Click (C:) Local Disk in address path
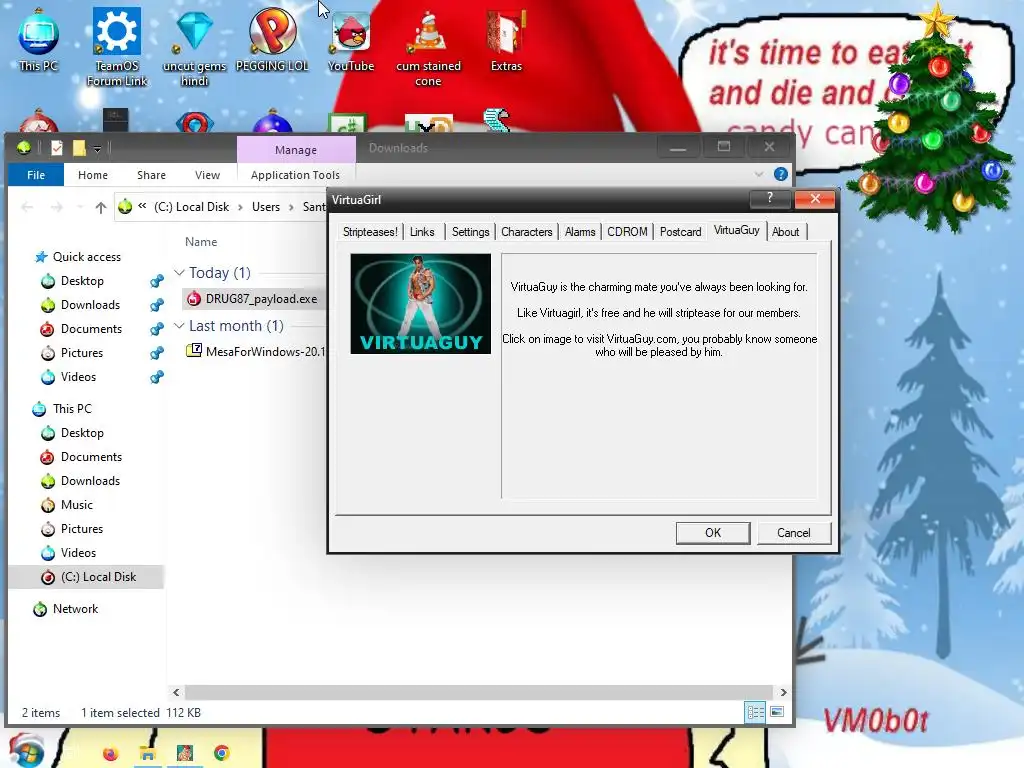Screen dimensions: 1024x768 191,207
